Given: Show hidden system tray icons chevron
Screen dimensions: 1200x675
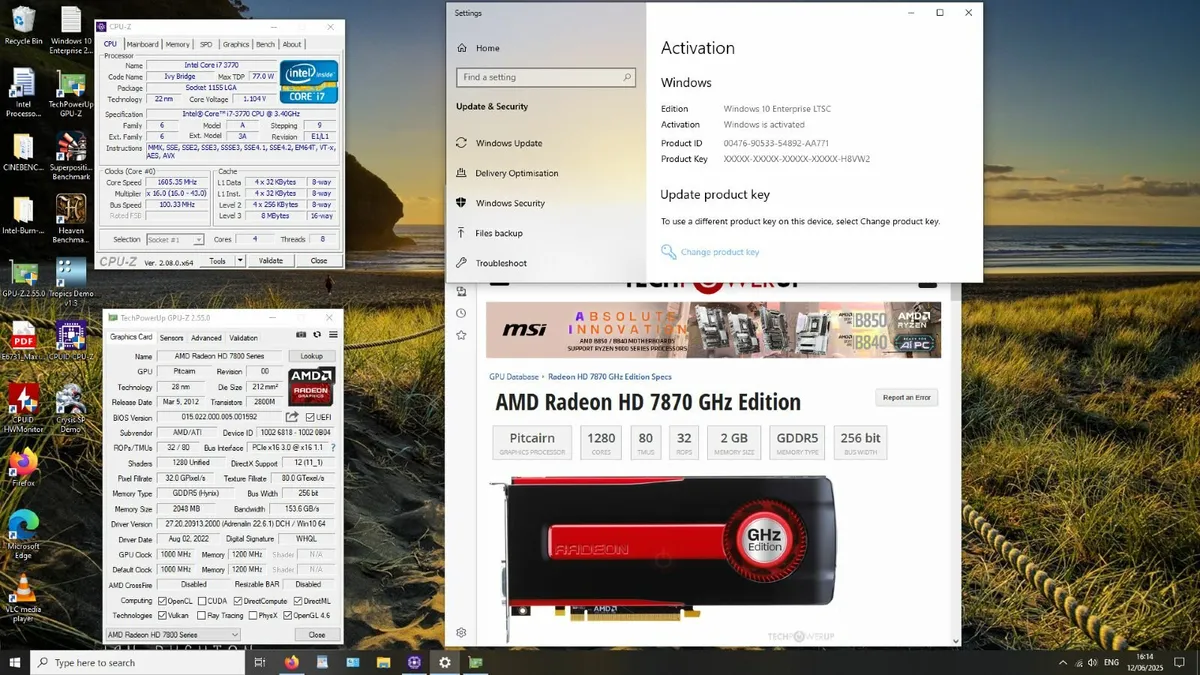Looking at the screenshot, I should (x=1062, y=662).
